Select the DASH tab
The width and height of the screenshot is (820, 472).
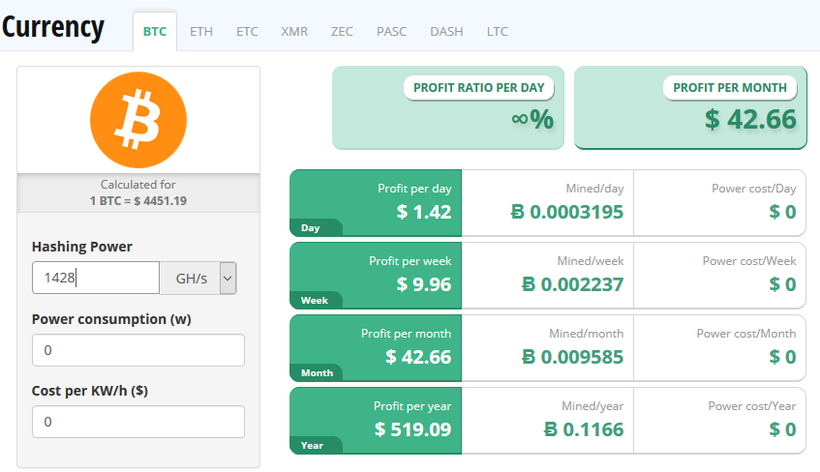point(447,31)
